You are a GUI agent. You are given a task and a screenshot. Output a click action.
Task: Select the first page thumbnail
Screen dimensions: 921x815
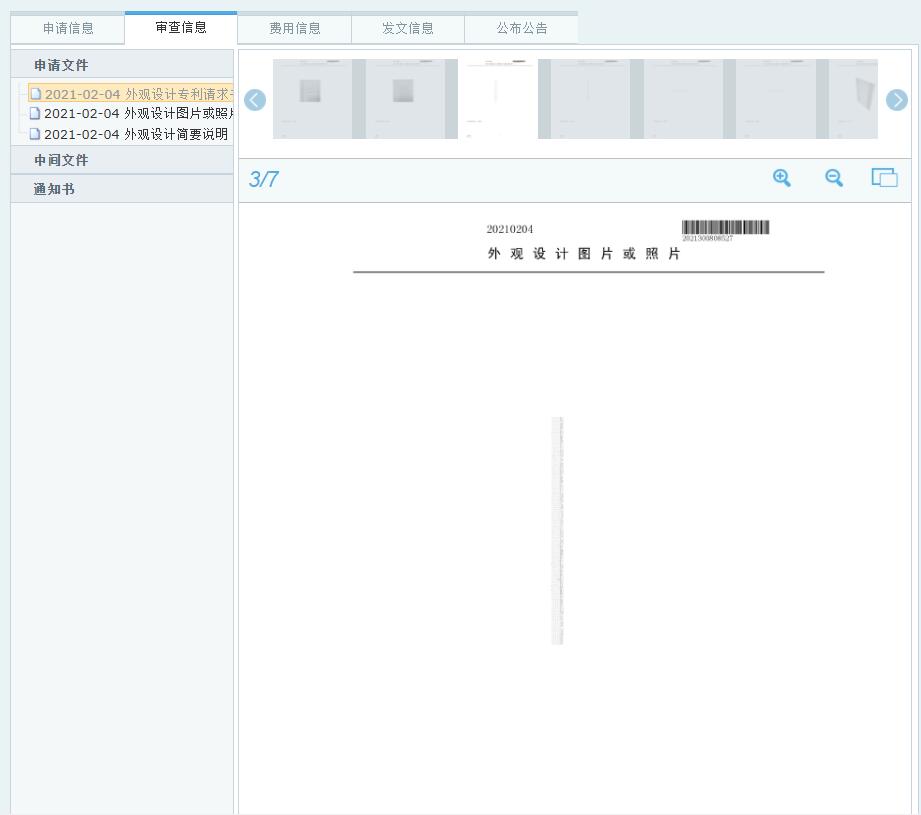312,98
